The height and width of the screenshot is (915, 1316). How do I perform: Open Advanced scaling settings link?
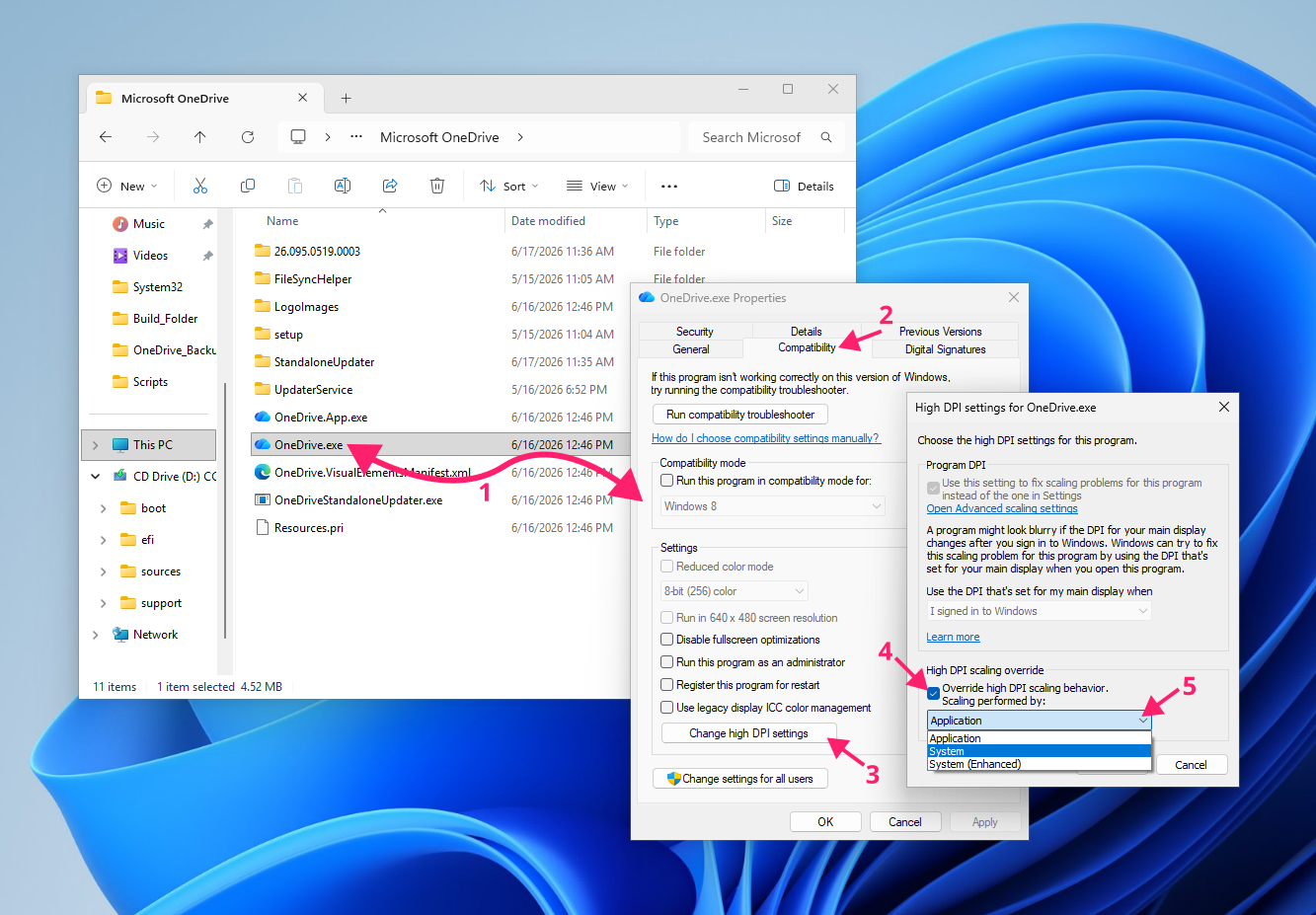point(1002,508)
